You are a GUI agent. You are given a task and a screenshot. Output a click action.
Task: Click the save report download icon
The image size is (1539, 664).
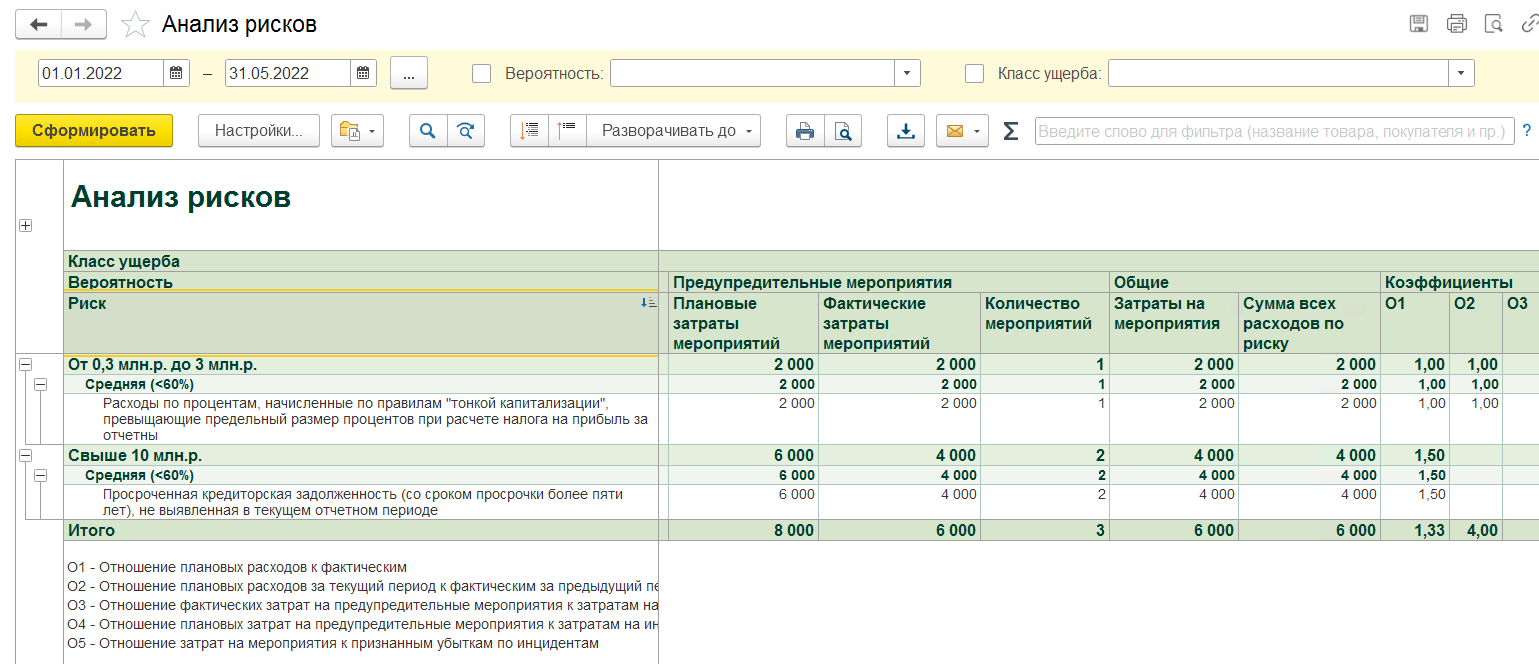coord(906,131)
